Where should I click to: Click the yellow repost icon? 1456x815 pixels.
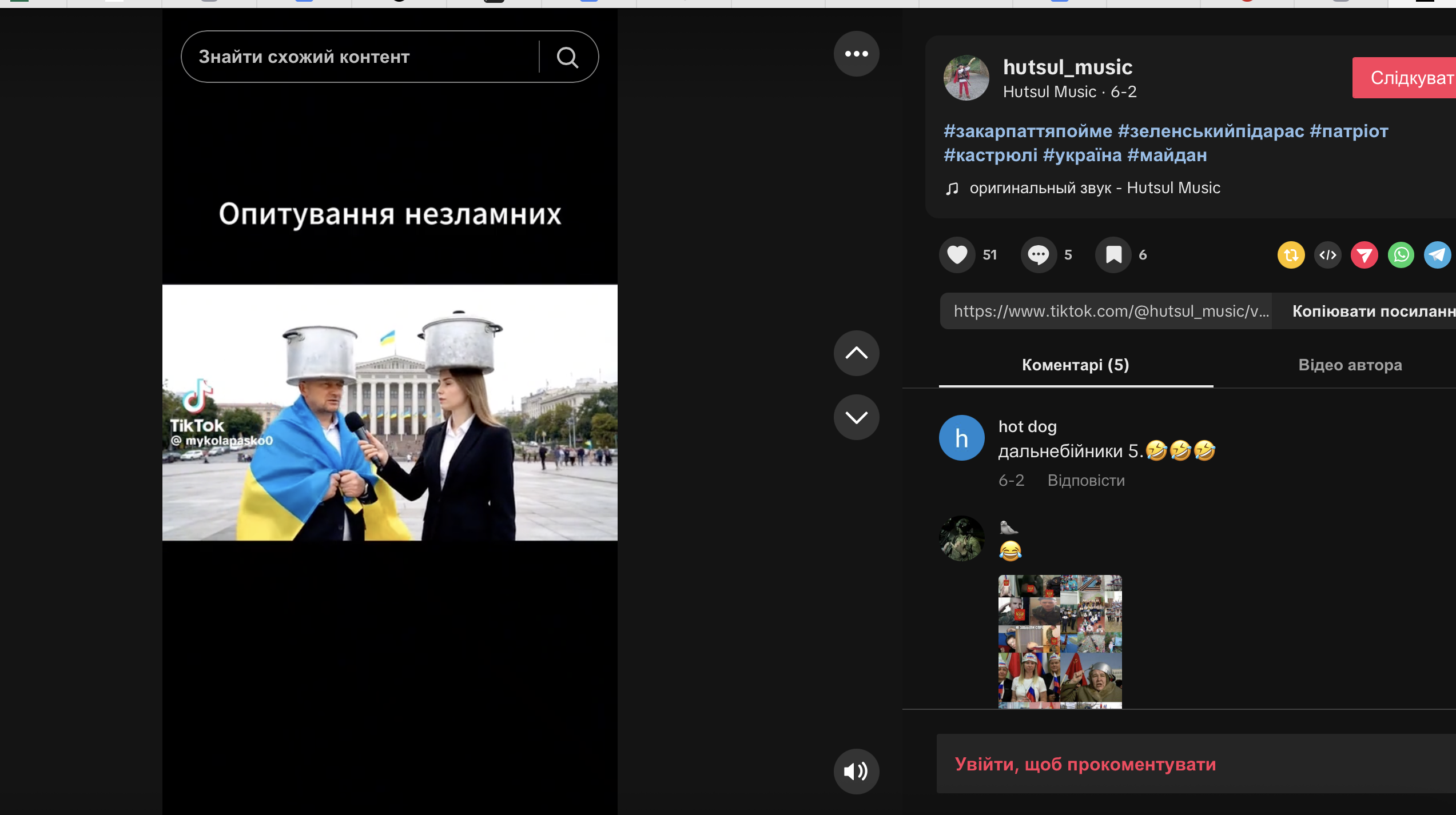(1291, 255)
